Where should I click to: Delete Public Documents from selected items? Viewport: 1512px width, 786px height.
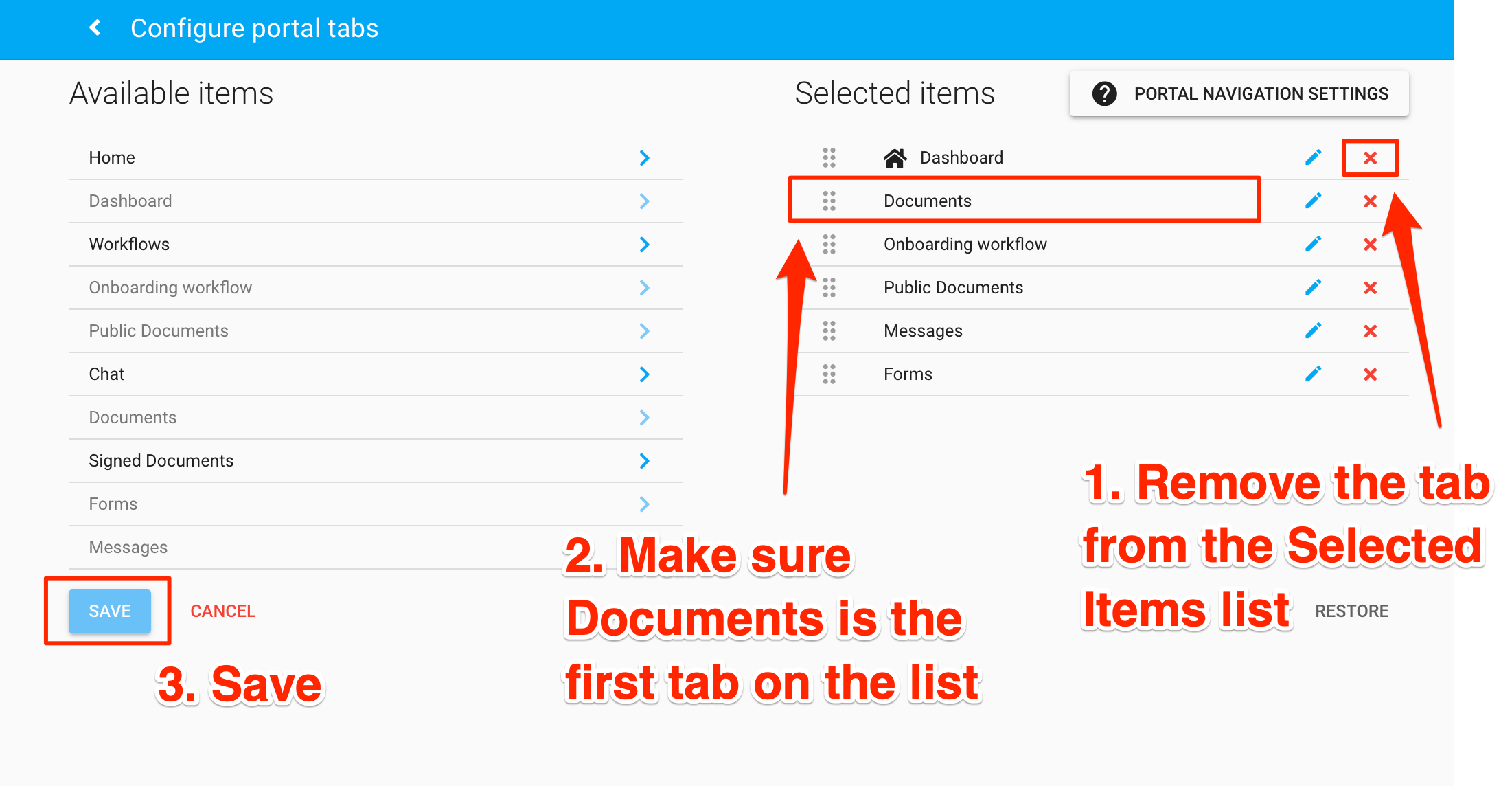point(1370,288)
